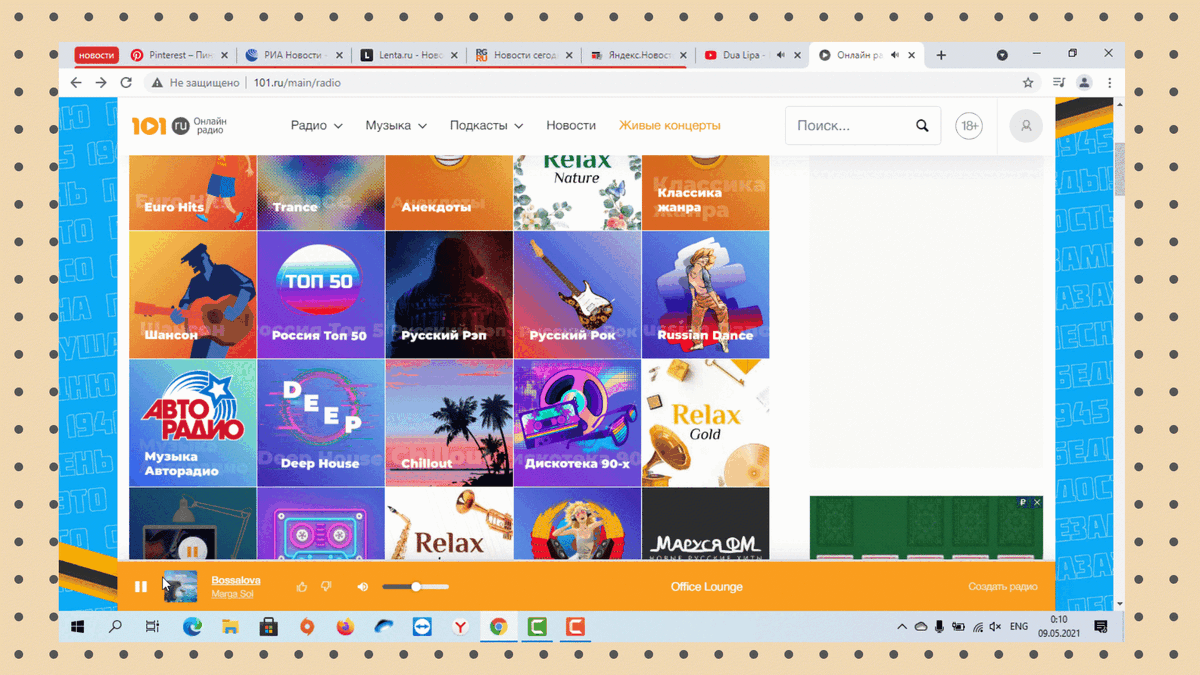Screen dimensions: 1200x675
Task: Open the Русский Рэп station
Action: [449, 295]
